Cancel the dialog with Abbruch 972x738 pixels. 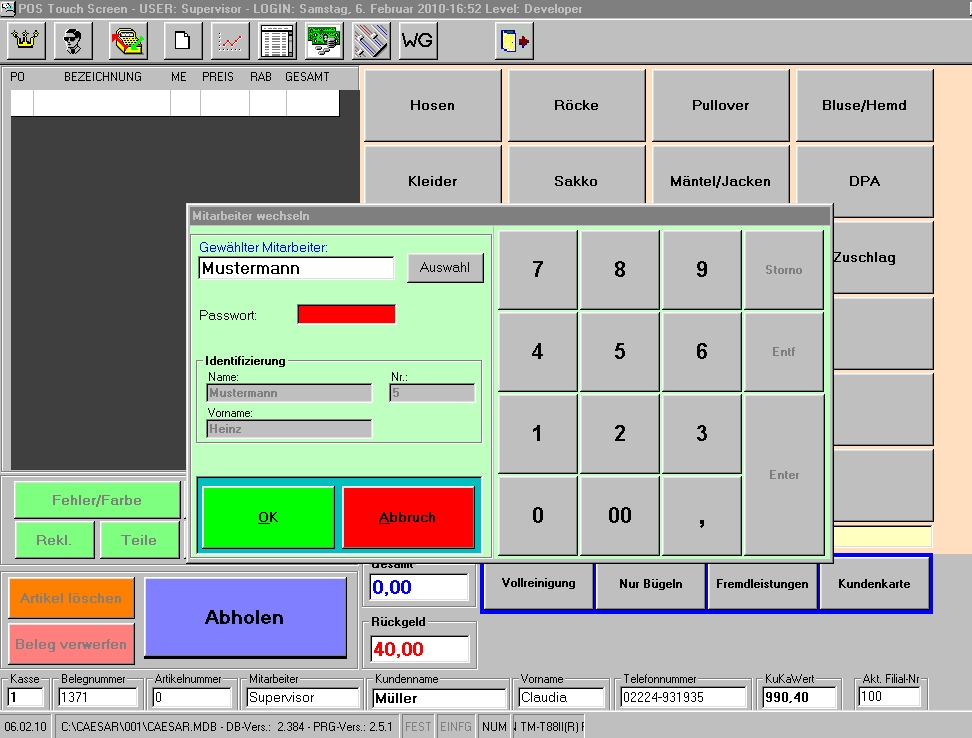click(x=407, y=517)
